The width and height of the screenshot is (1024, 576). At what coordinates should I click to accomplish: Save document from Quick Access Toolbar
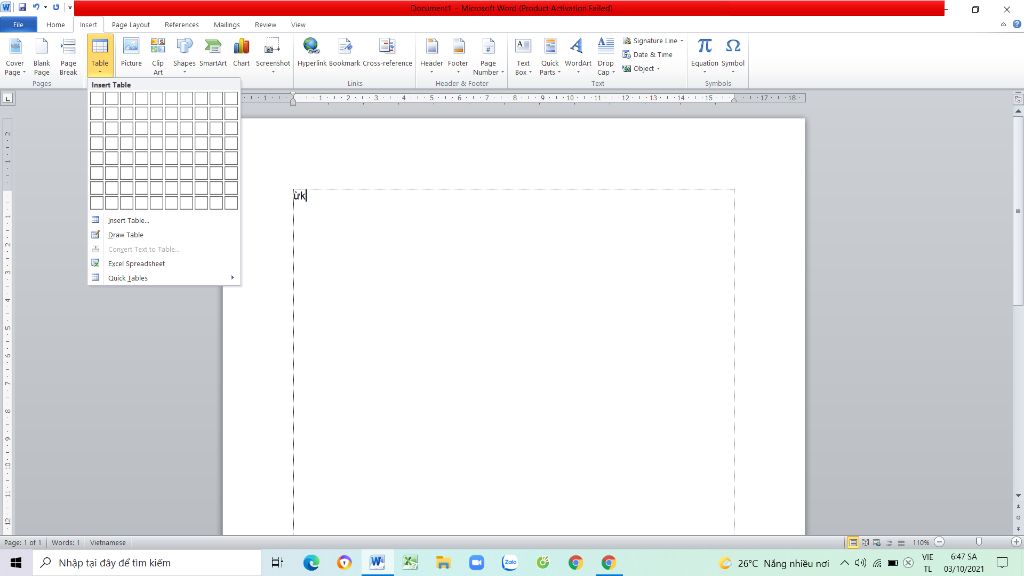click(22, 7)
